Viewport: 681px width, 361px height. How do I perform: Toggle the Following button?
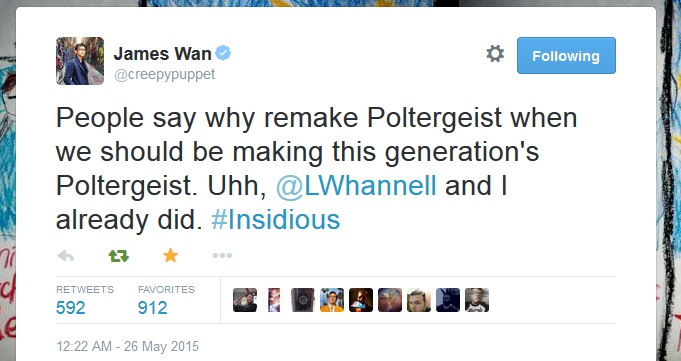coord(566,56)
